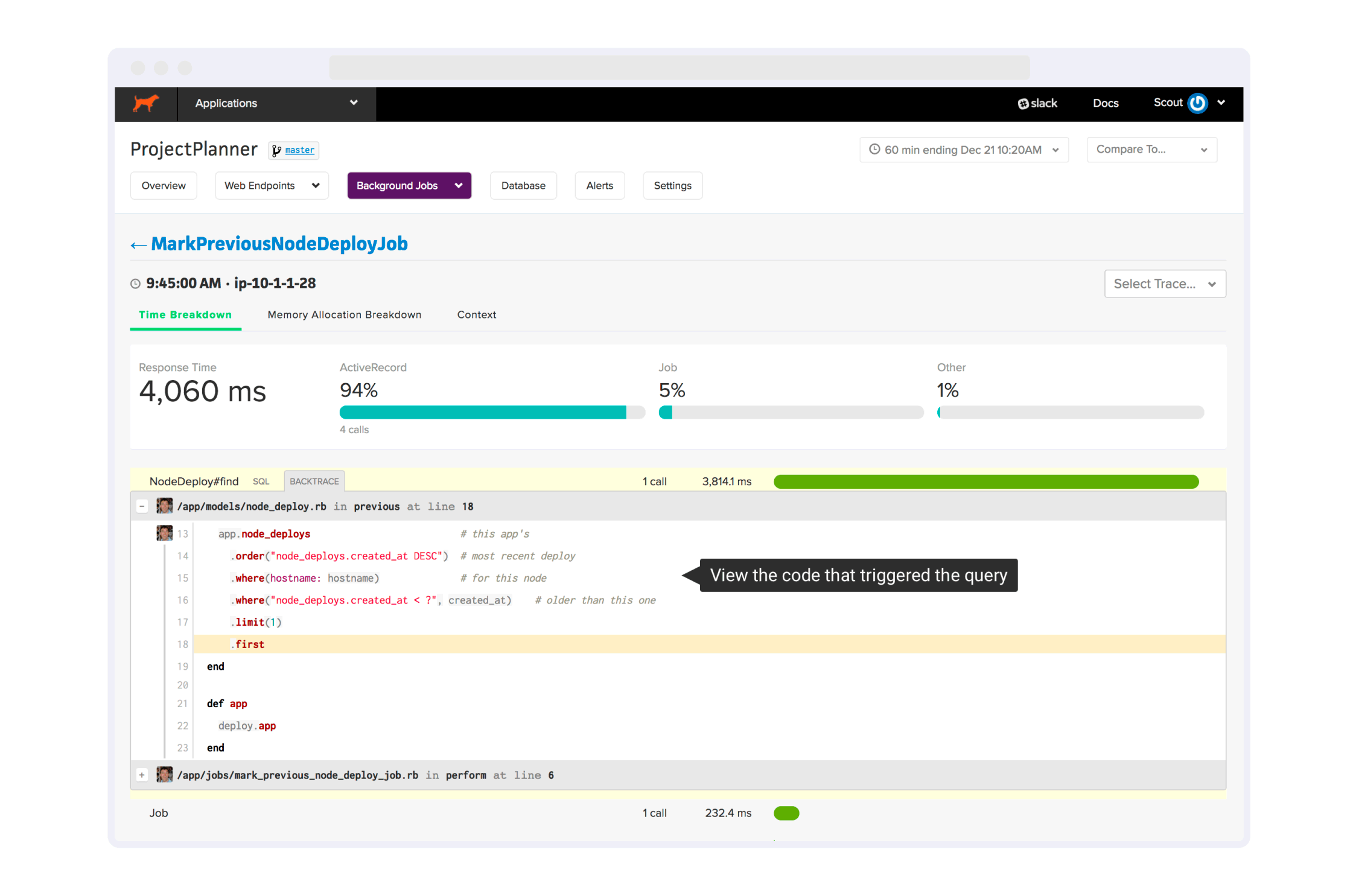The height and width of the screenshot is (896, 1359).
Task: Click the Job 5% progress bar
Action: point(791,412)
